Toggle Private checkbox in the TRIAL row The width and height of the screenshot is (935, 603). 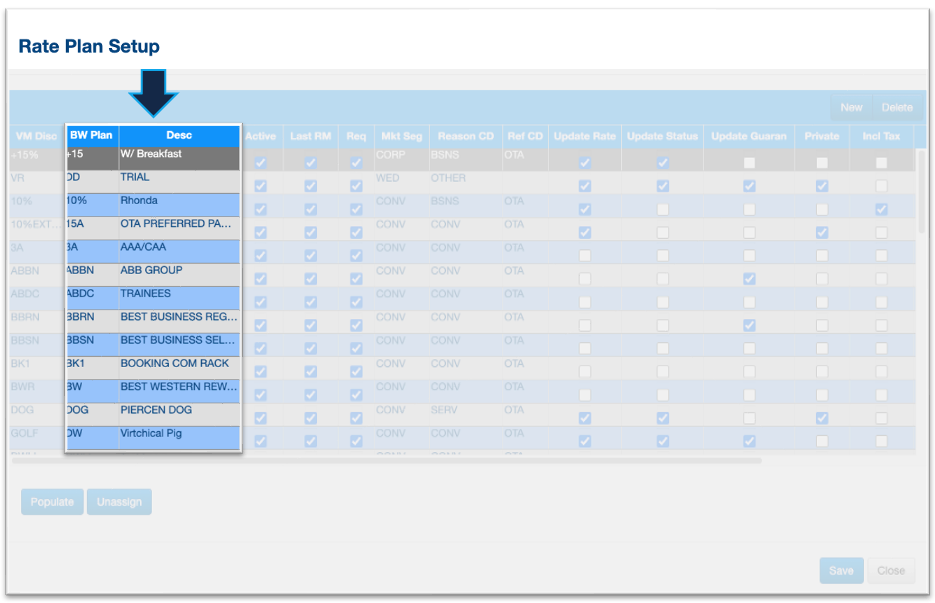[821, 186]
